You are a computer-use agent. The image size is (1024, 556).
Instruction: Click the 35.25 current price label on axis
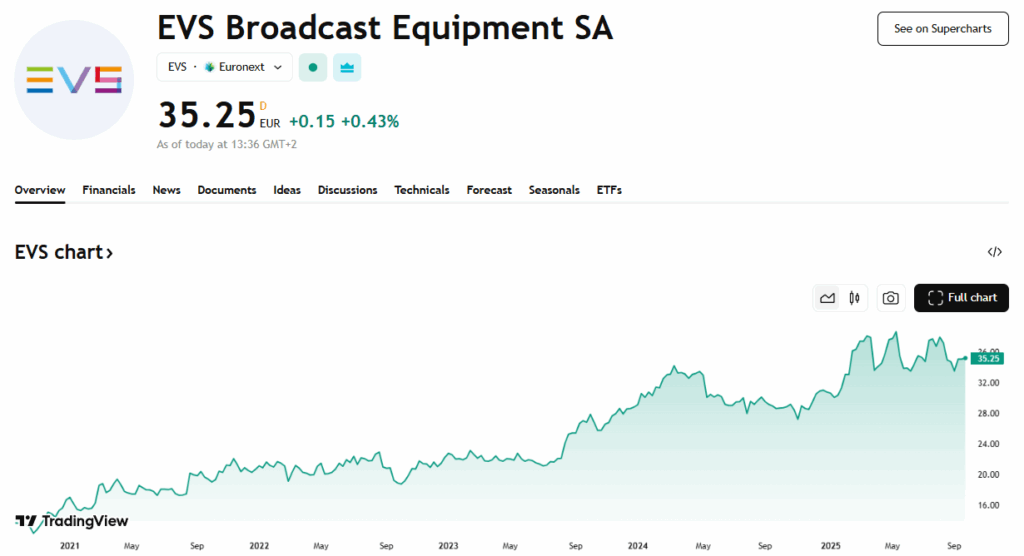[987, 359]
